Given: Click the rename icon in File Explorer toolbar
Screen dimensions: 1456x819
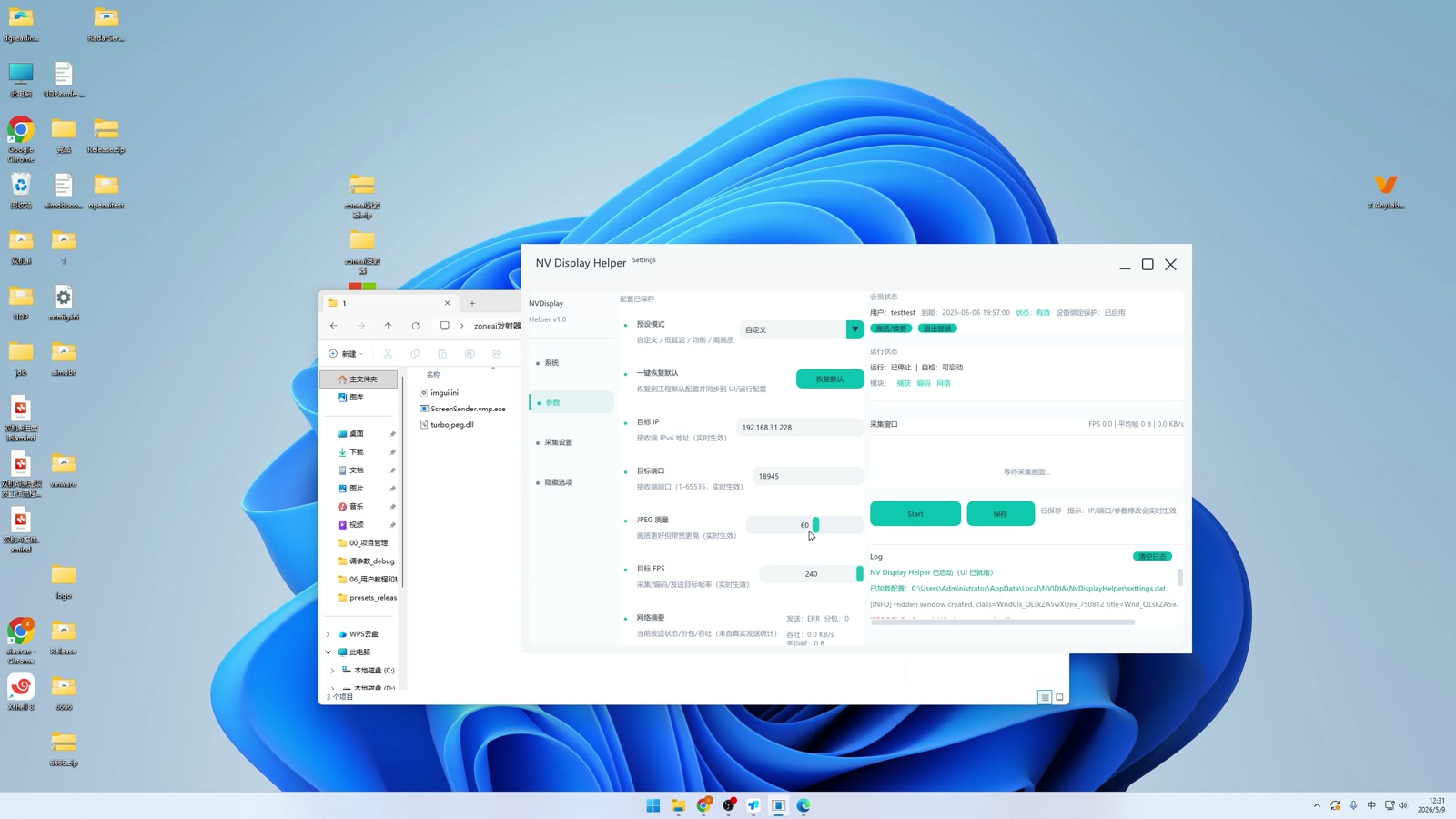Looking at the screenshot, I should click(470, 354).
